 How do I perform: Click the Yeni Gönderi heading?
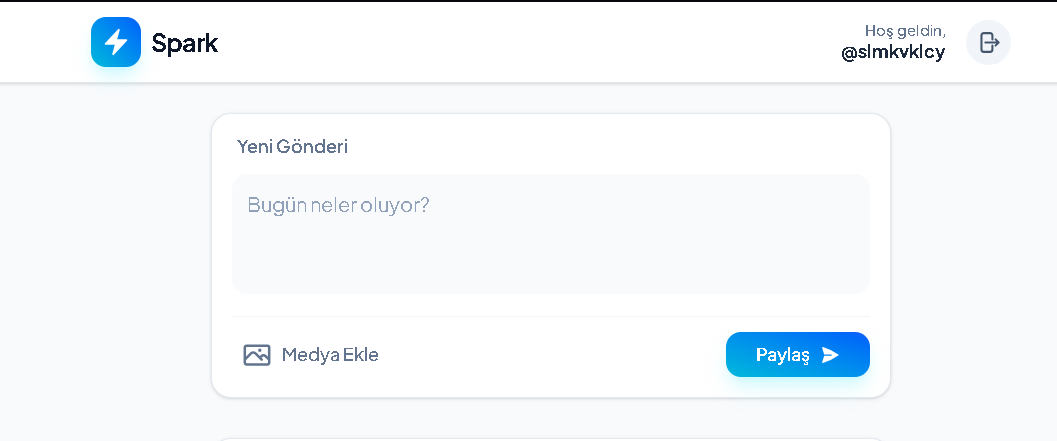point(292,146)
